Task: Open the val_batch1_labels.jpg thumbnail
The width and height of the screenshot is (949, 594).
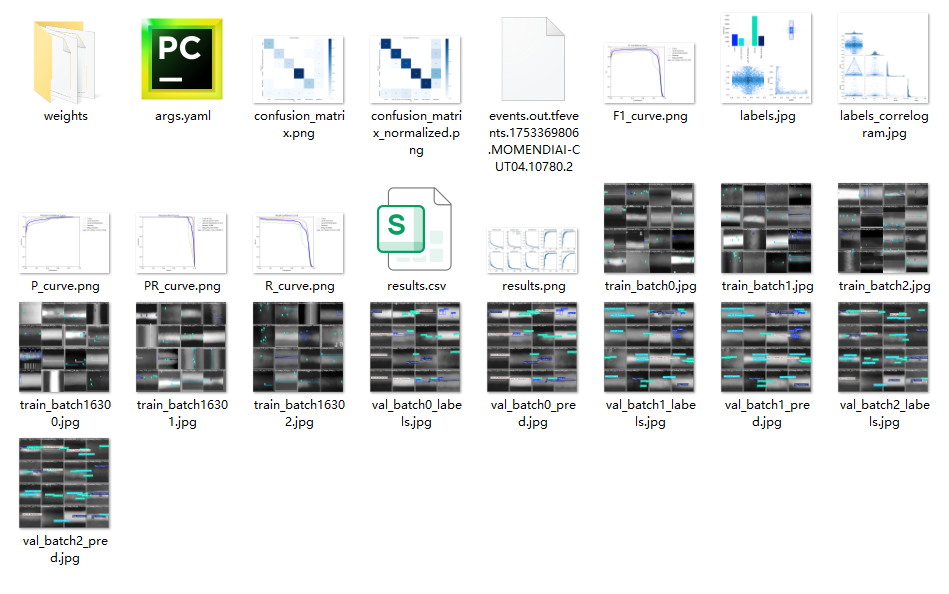Action: coord(649,347)
